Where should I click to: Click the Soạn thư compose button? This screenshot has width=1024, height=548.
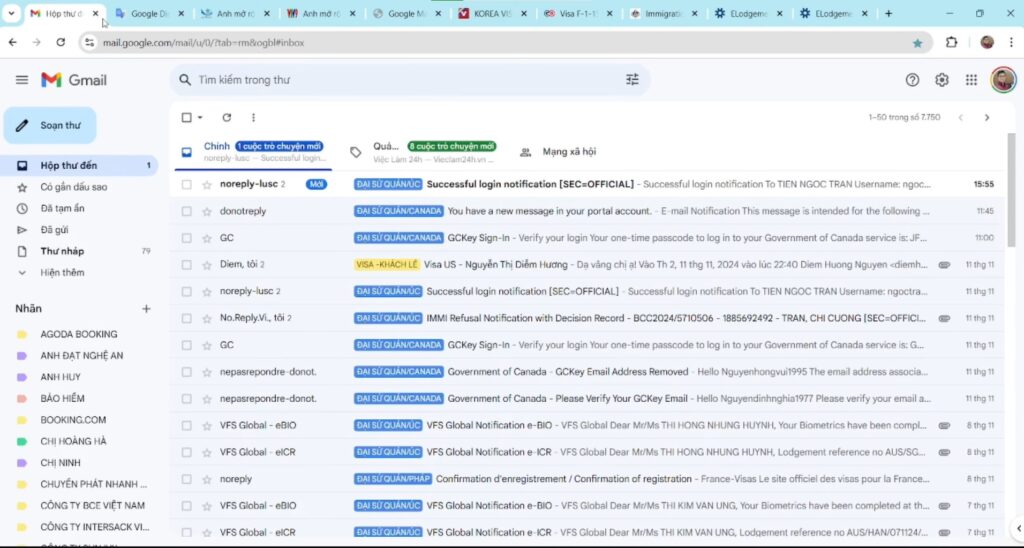click(50, 125)
